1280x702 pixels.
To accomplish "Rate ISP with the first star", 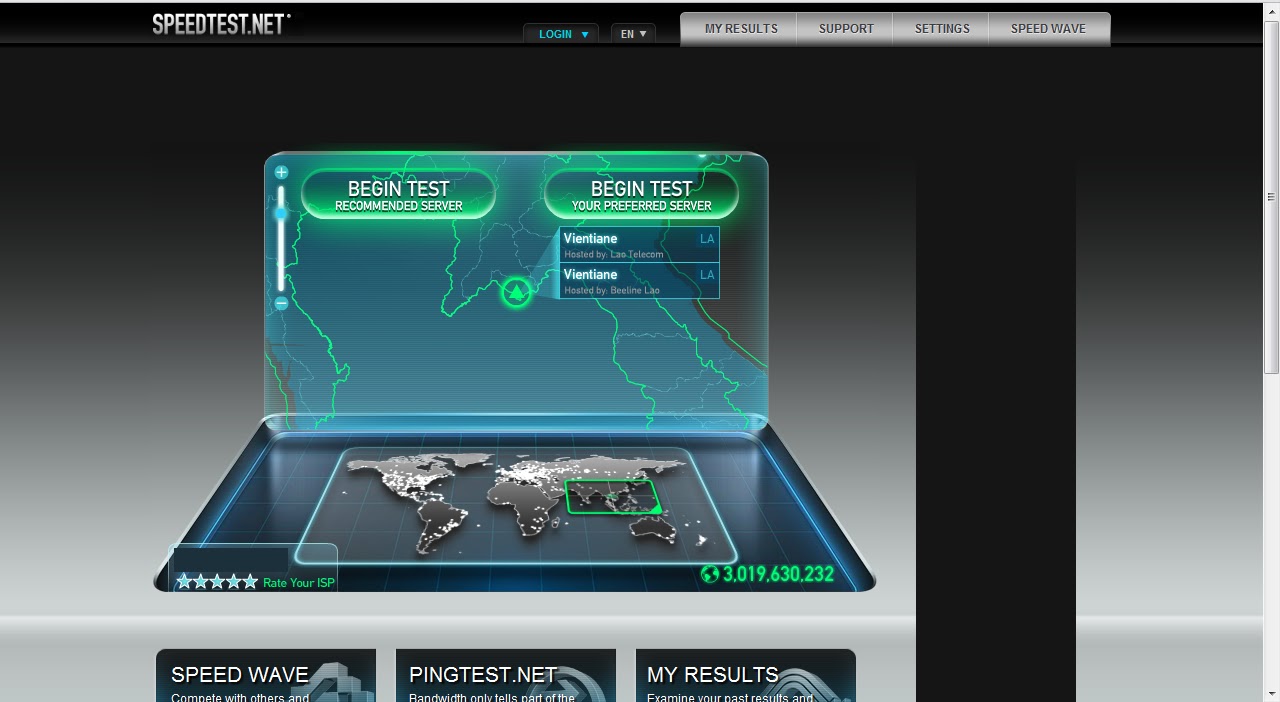I will [184, 581].
